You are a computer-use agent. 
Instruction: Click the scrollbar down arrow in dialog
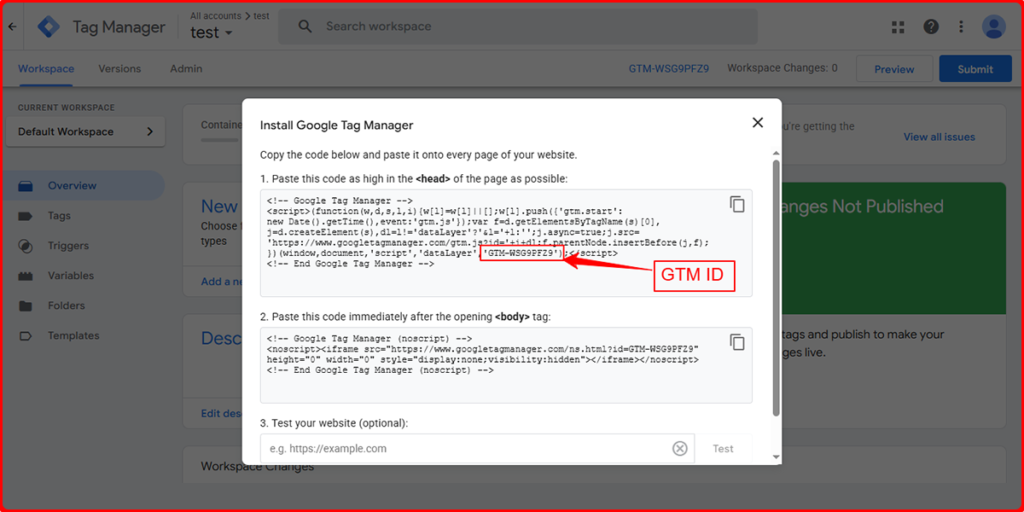click(776, 457)
